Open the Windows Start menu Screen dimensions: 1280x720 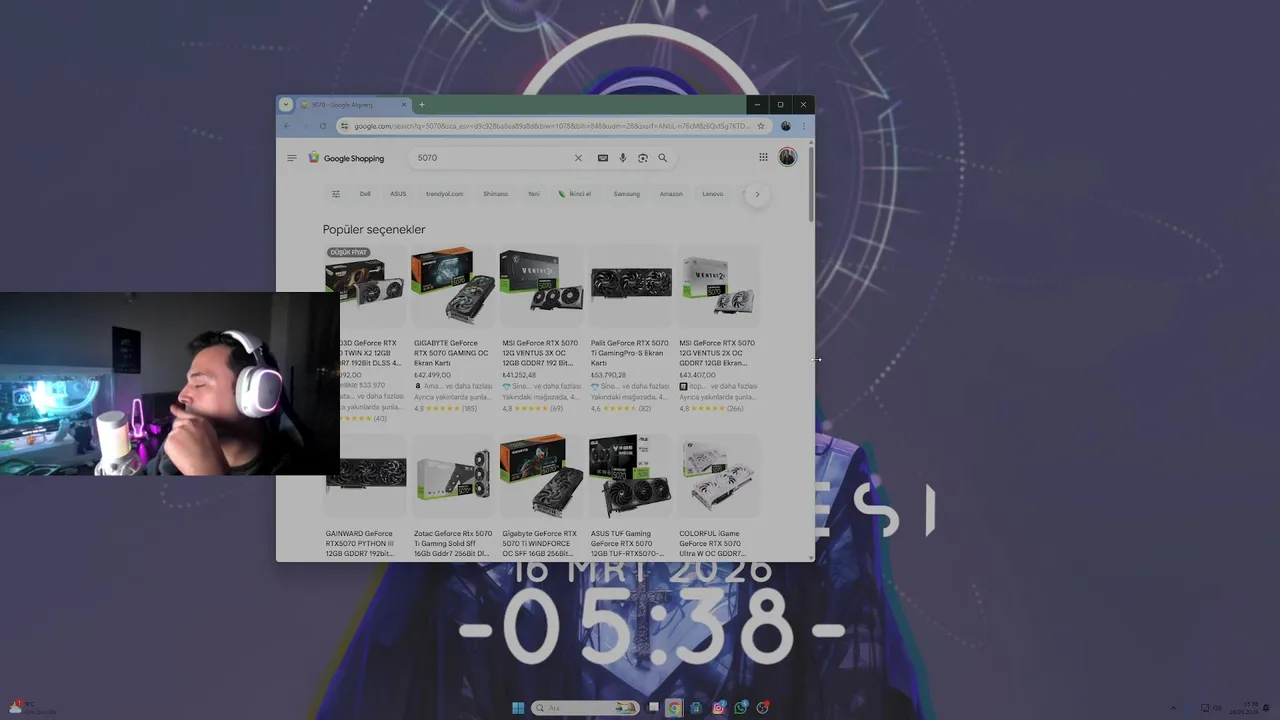click(x=518, y=708)
